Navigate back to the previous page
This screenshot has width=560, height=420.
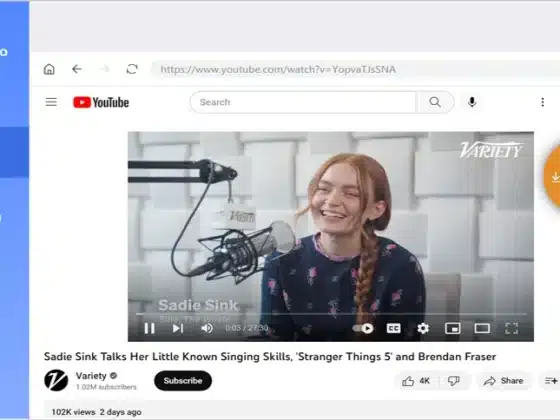click(77, 69)
